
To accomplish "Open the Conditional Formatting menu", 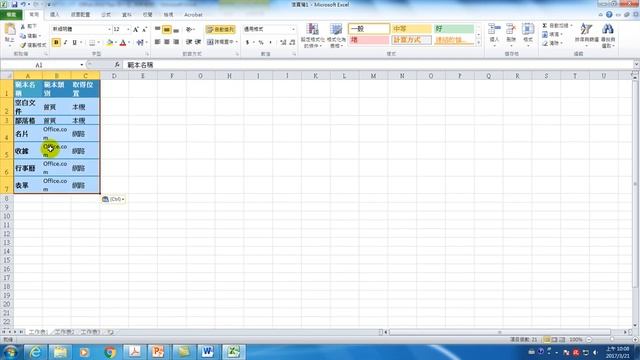I will pos(313,36).
